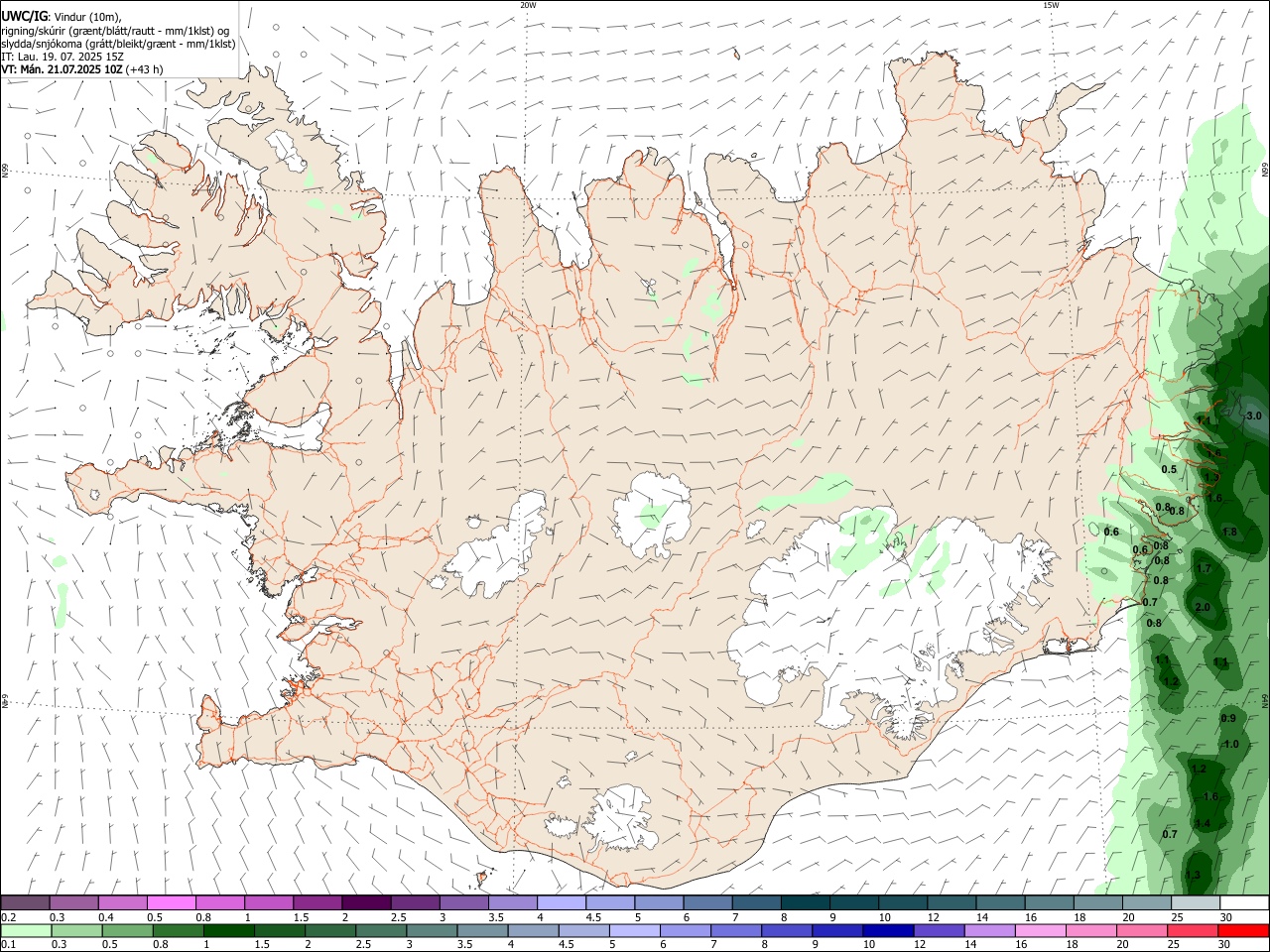The image size is (1270, 952).
Task: Select the bright red lower swatch after 30
Action: tap(1244, 930)
